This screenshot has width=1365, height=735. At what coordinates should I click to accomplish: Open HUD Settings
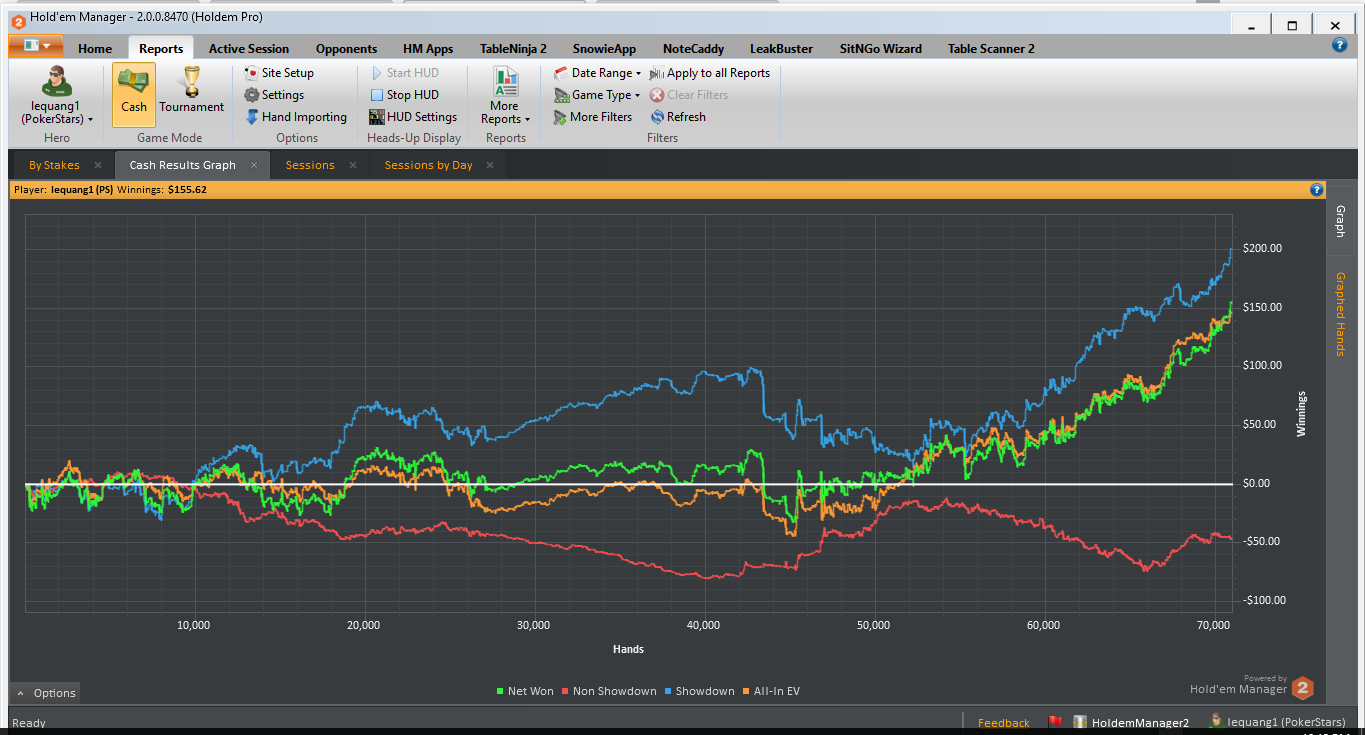pyautogui.click(x=413, y=117)
